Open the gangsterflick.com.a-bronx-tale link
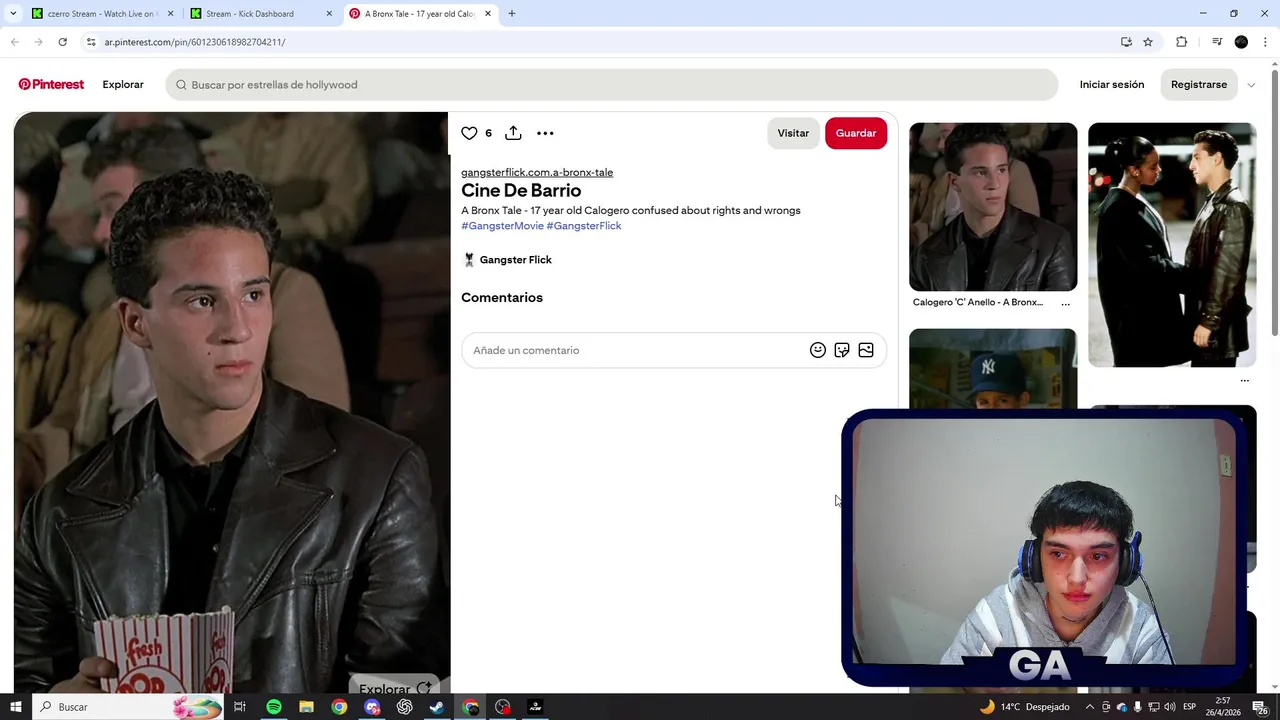This screenshot has width=1280, height=720. click(x=537, y=172)
